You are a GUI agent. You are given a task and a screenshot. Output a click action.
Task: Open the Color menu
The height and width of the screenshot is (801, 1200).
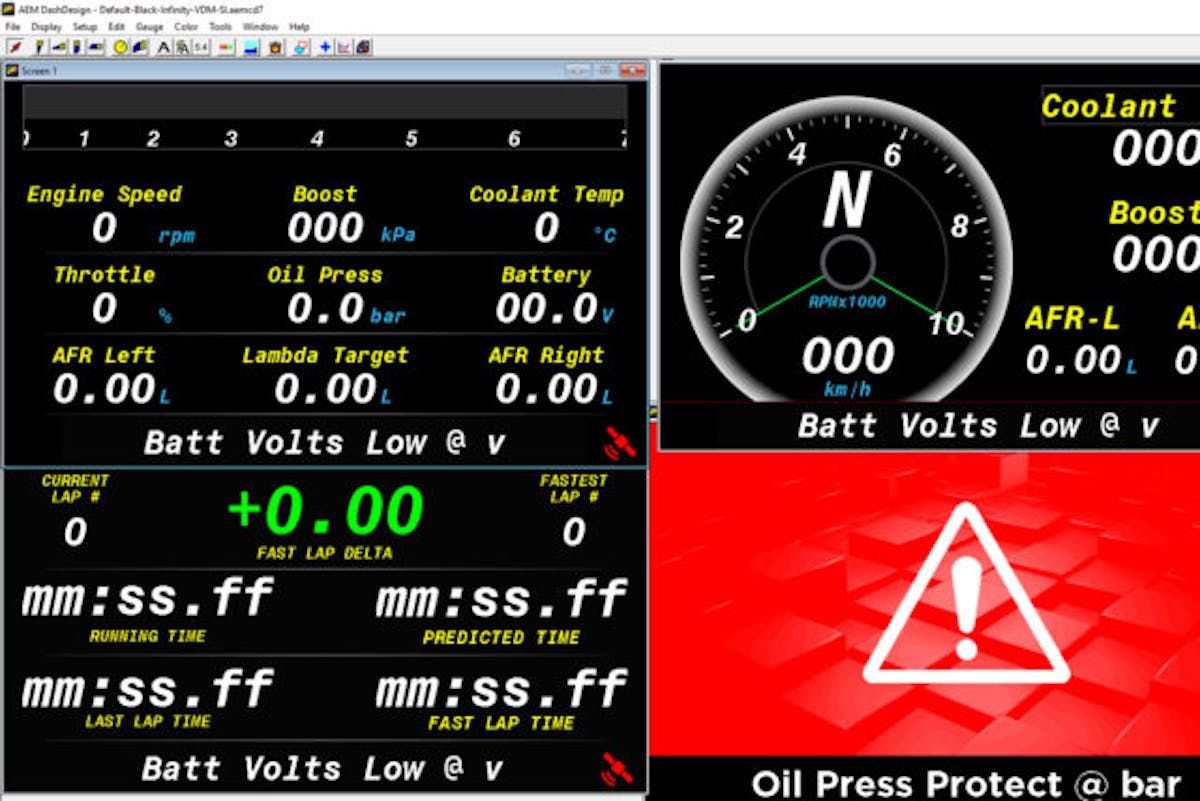coord(186,27)
